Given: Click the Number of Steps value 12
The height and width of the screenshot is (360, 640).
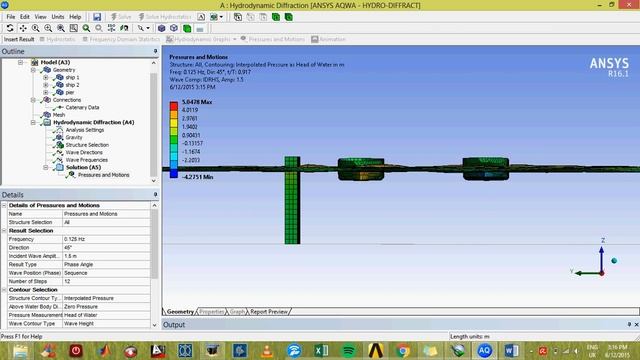Looking at the screenshot, I should point(107,281).
